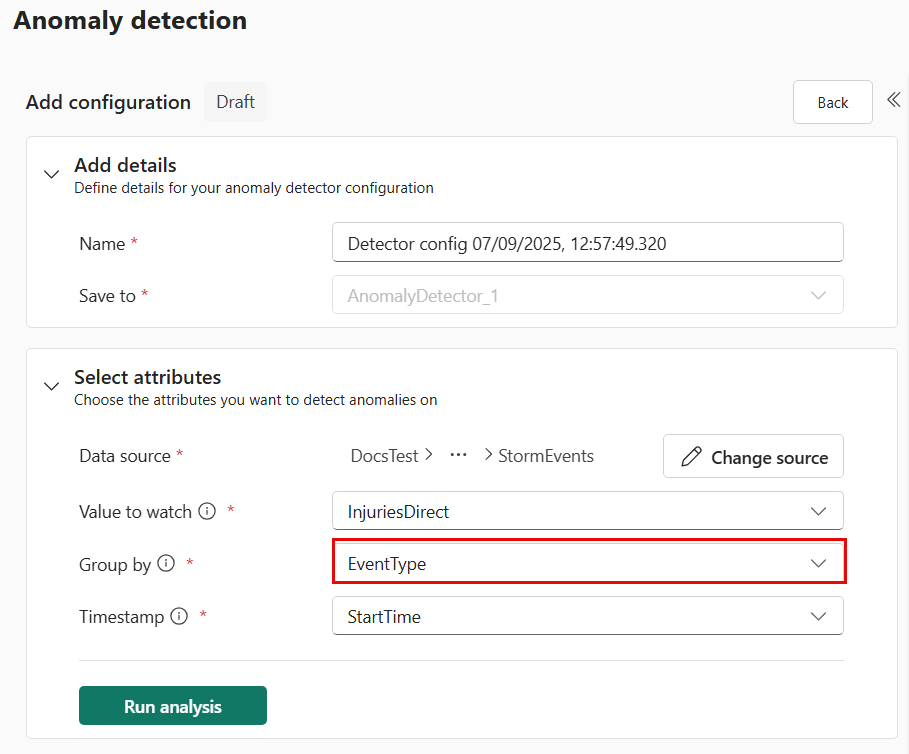909x754 pixels.
Task: Click the ellipsis in the data source breadcrumb
Action: click(x=458, y=456)
